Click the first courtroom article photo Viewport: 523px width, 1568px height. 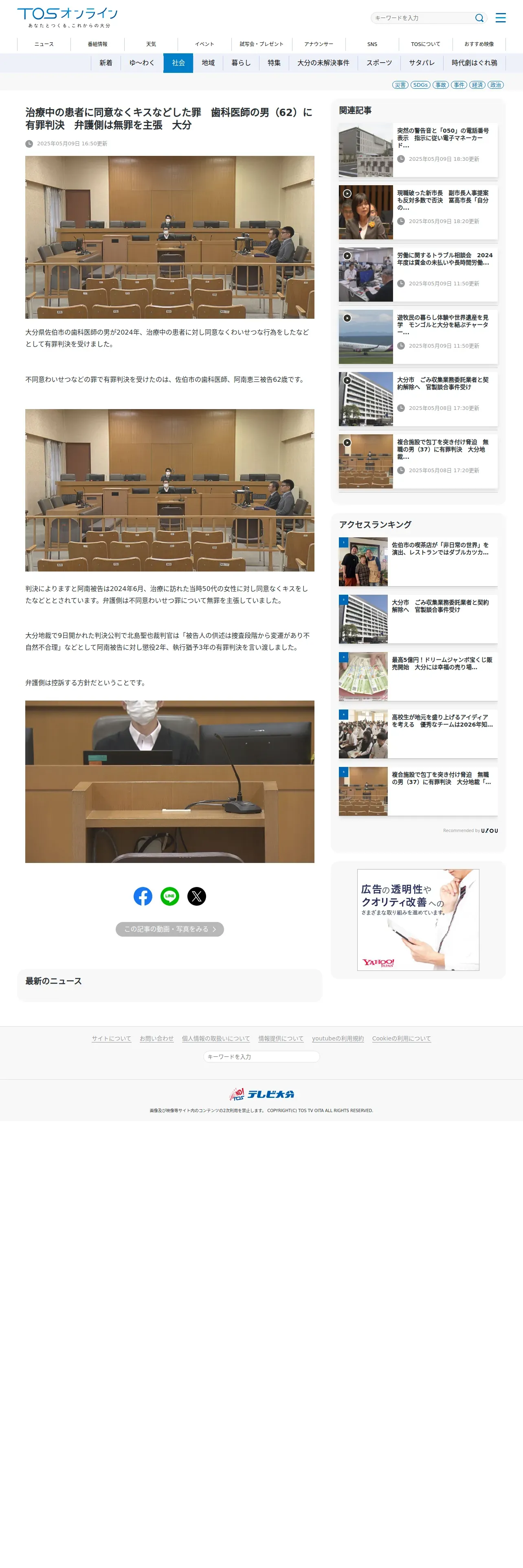tap(170, 237)
